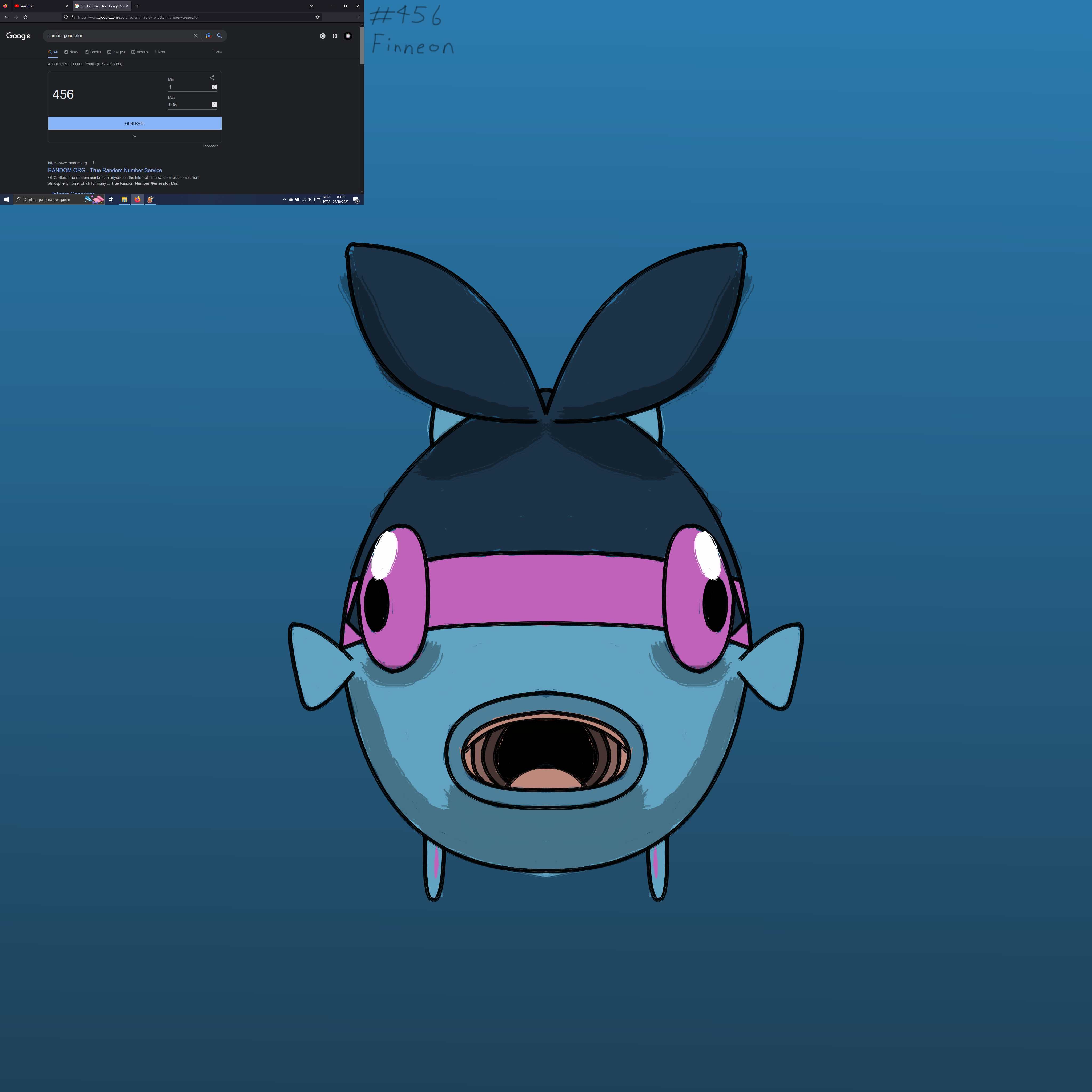This screenshot has width=1092, height=1092.
Task: Open File Explorer from the taskbar
Action: click(124, 199)
